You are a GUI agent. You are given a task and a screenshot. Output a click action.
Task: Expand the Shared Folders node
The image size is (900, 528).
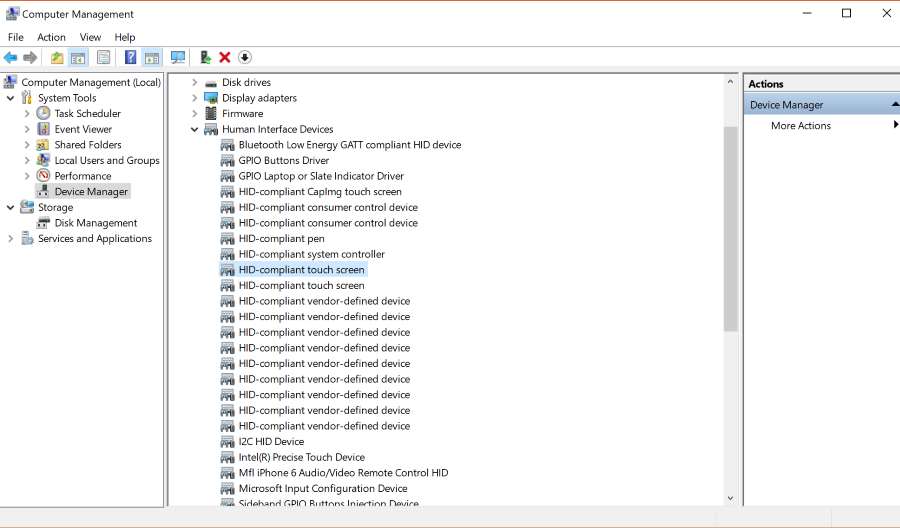[27, 145]
